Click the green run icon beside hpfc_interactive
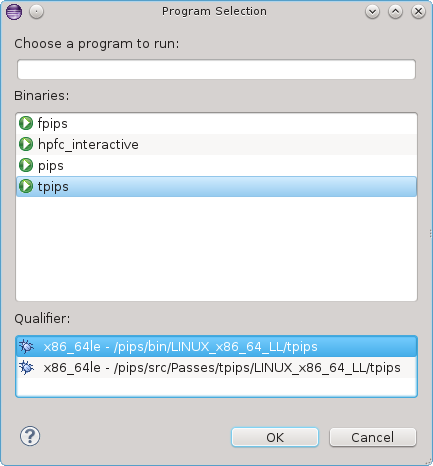This screenshot has height=466, width=433. click(26, 144)
